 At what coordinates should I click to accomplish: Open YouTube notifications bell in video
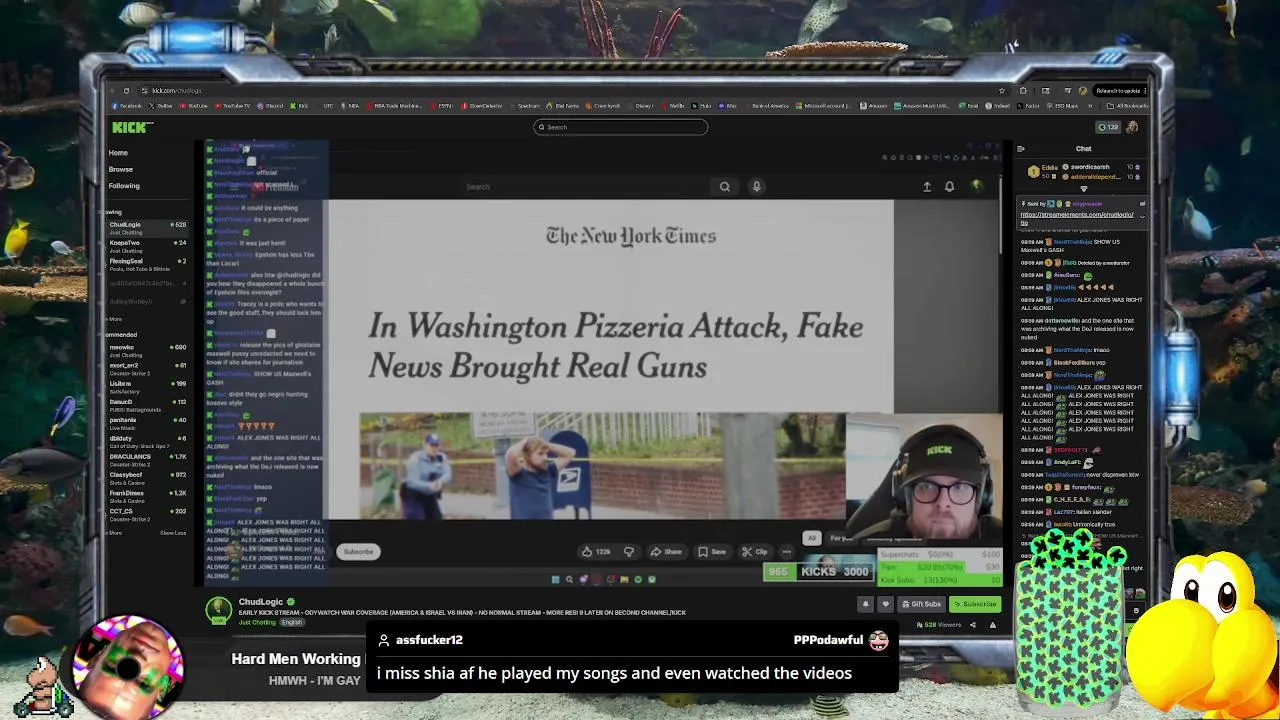click(949, 186)
